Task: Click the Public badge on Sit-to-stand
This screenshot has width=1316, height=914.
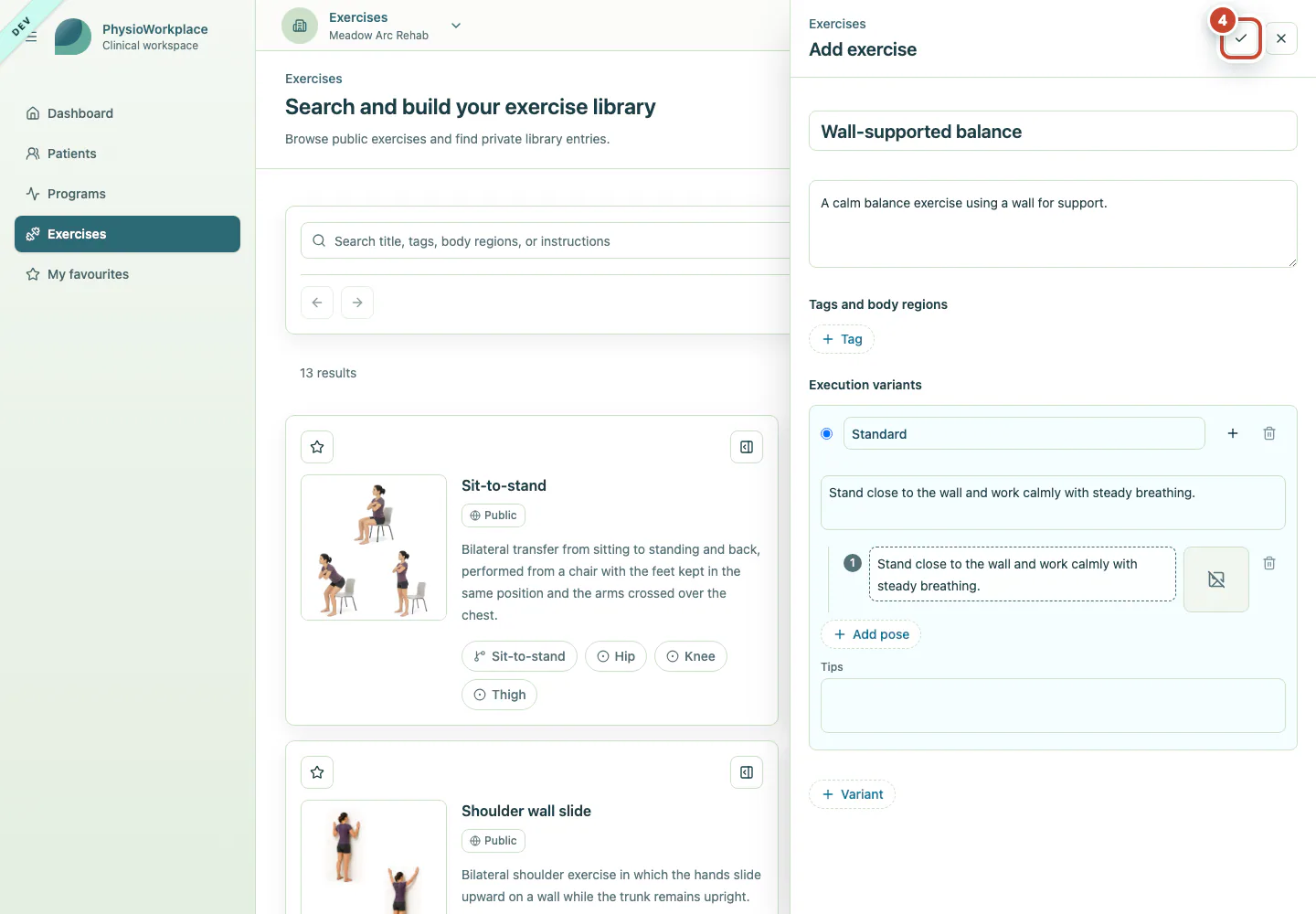Action: coord(493,515)
